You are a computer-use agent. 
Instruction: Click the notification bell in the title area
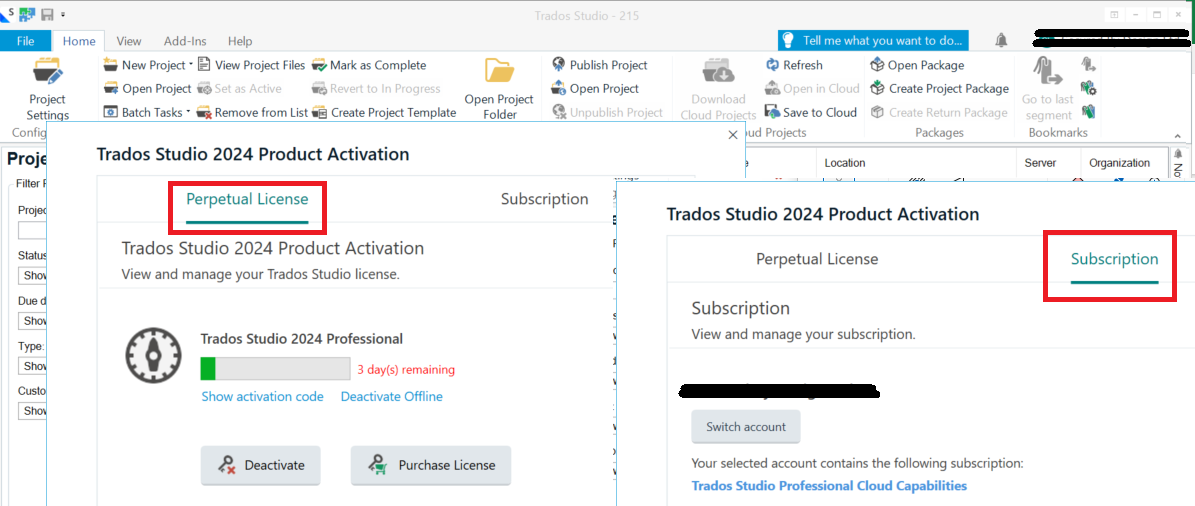(1001, 40)
